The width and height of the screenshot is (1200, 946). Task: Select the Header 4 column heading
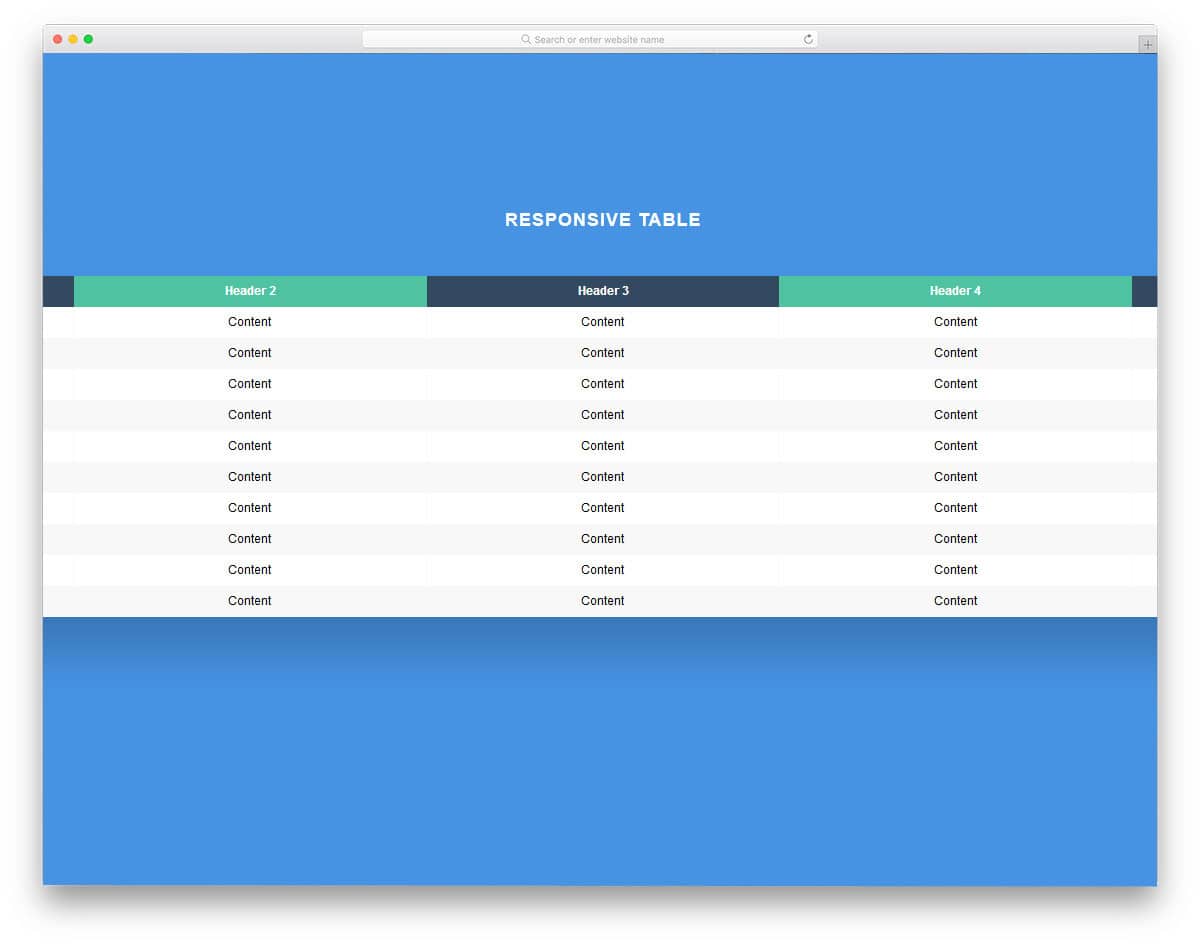pos(955,291)
